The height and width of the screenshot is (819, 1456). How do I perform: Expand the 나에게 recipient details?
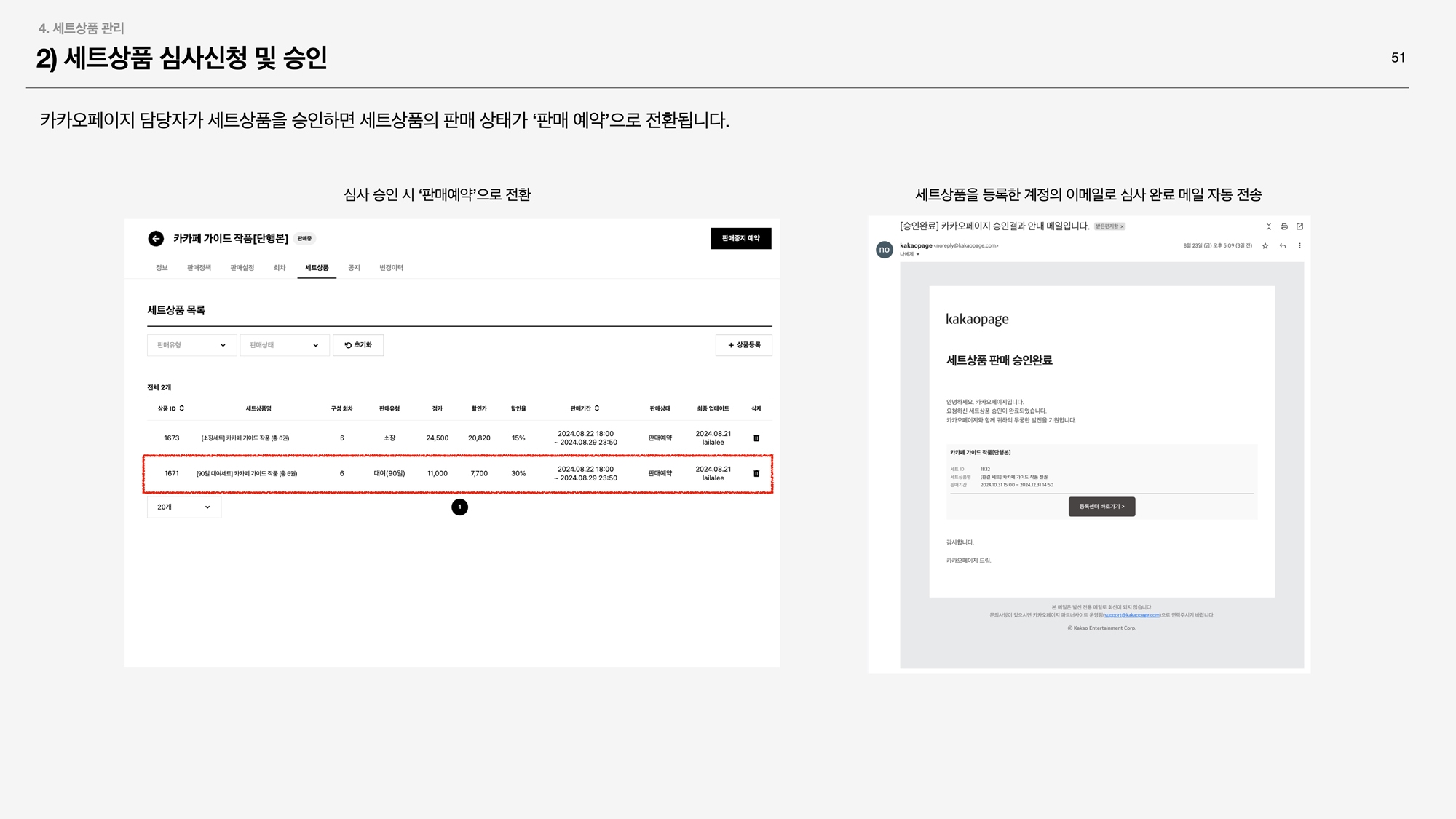pyautogui.click(x=917, y=254)
